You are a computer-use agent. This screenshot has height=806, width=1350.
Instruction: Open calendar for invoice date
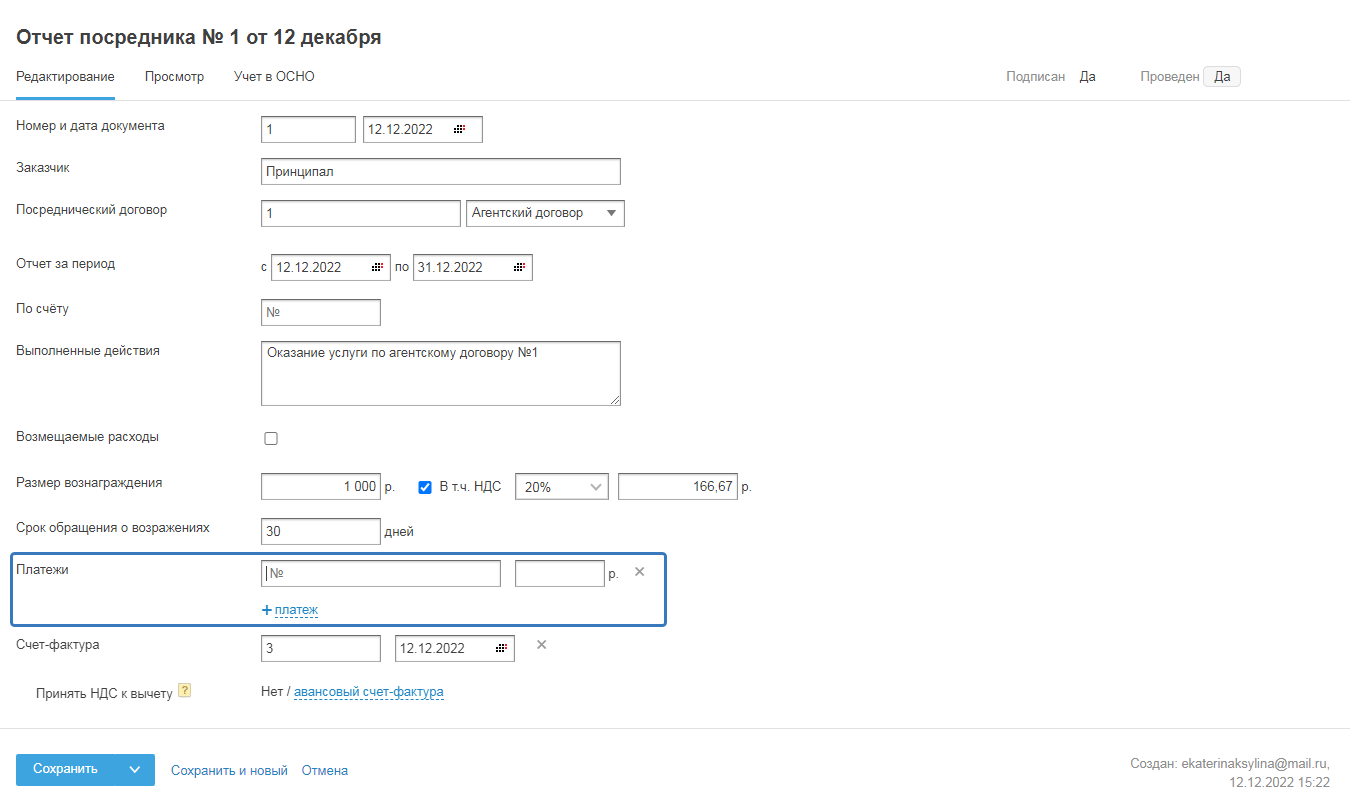pyautogui.click(x=501, y=649)
